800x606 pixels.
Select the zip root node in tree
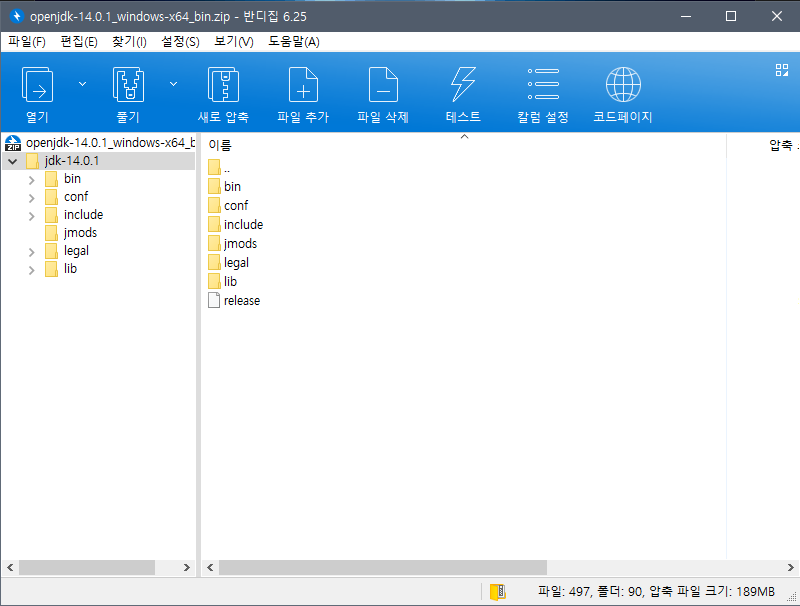100,143
